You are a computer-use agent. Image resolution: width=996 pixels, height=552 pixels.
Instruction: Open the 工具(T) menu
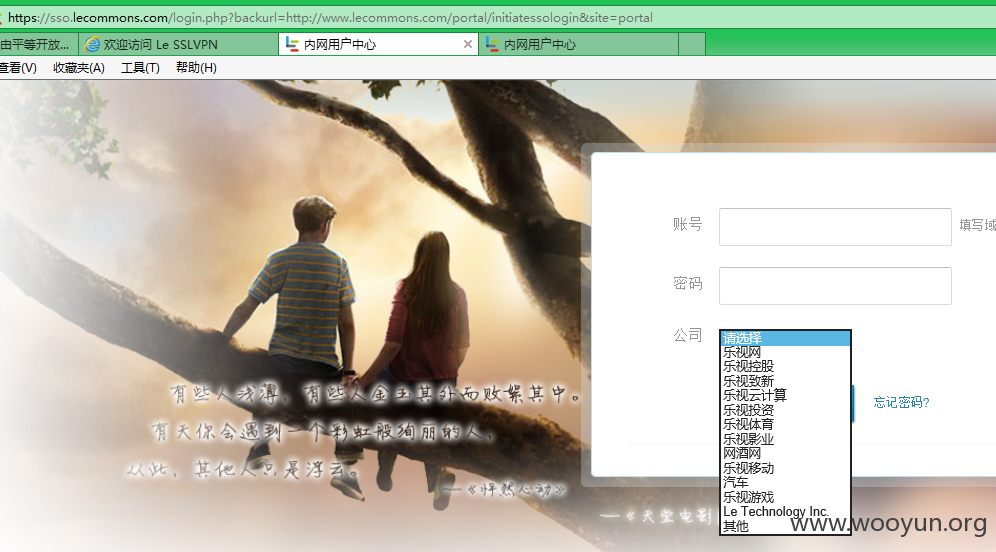(x=140, y=68)
